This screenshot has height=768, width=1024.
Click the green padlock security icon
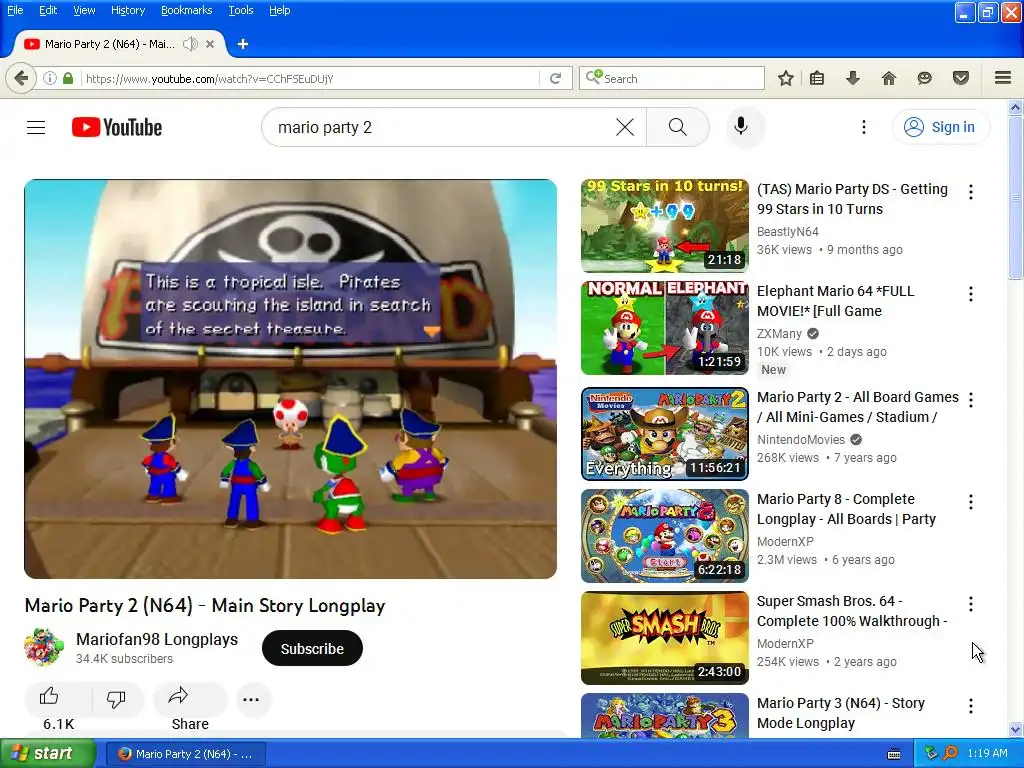pos(68,78)
